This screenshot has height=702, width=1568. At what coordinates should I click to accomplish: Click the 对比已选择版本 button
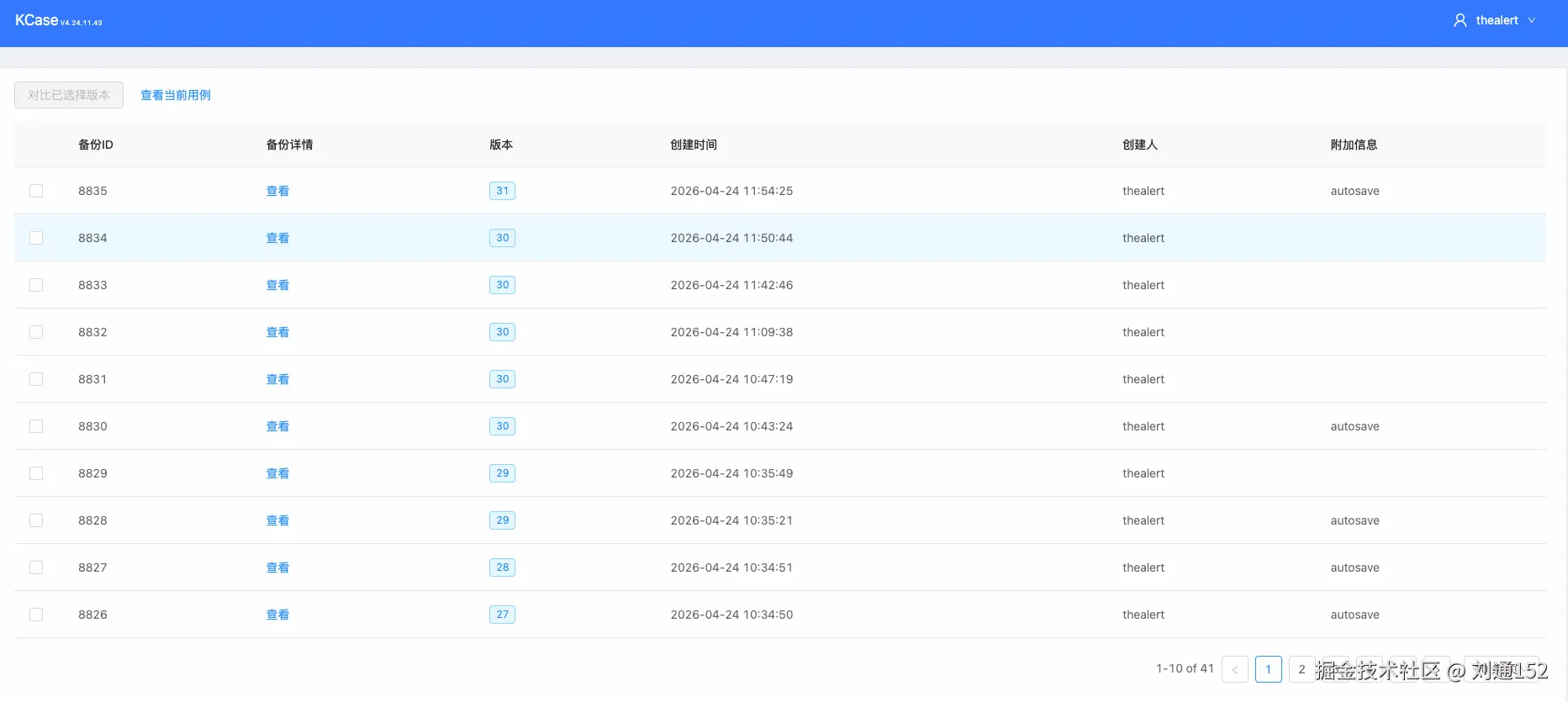pos(69,95)
